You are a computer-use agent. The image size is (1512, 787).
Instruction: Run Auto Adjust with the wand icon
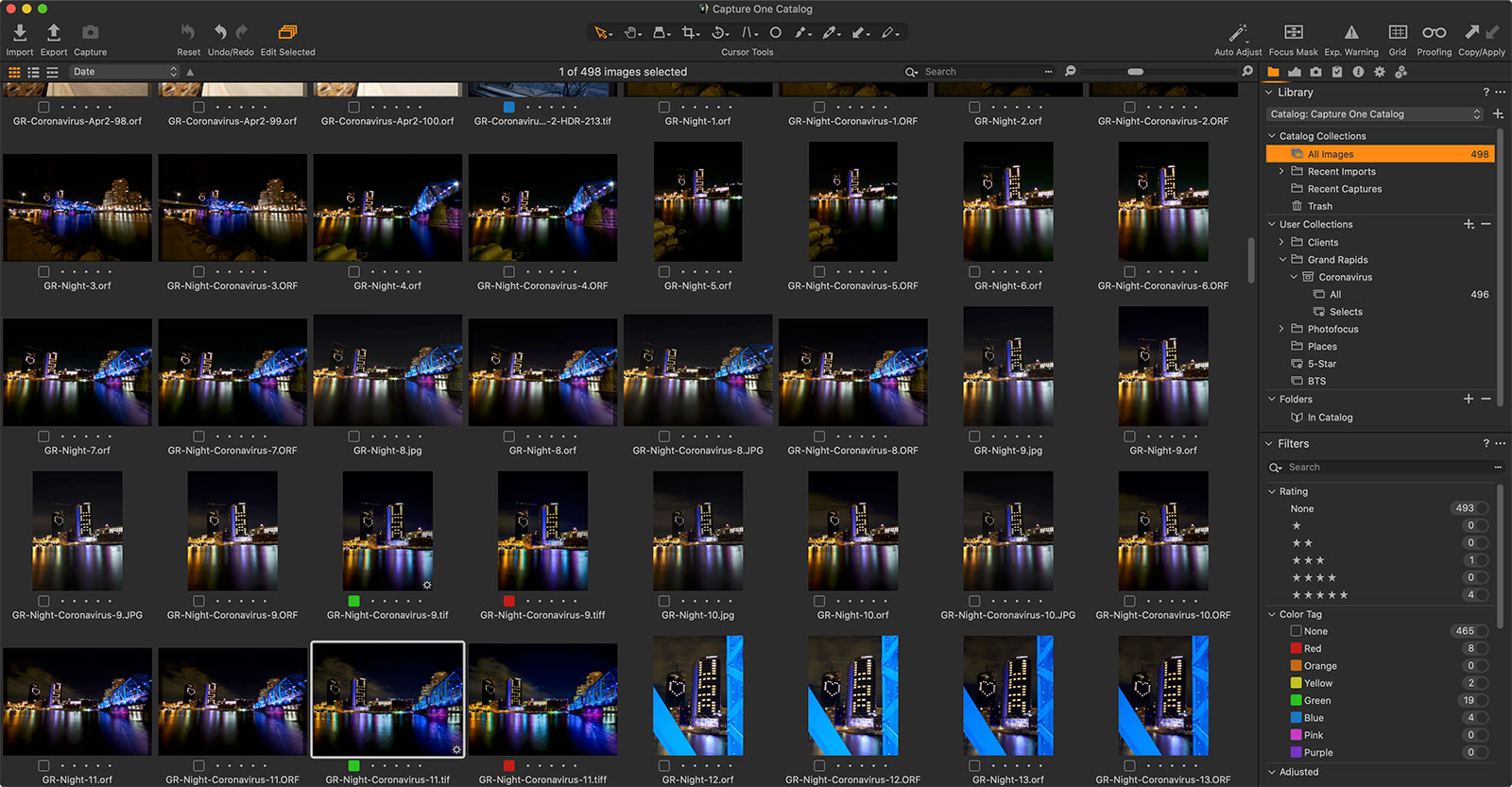pos(1237,33)
